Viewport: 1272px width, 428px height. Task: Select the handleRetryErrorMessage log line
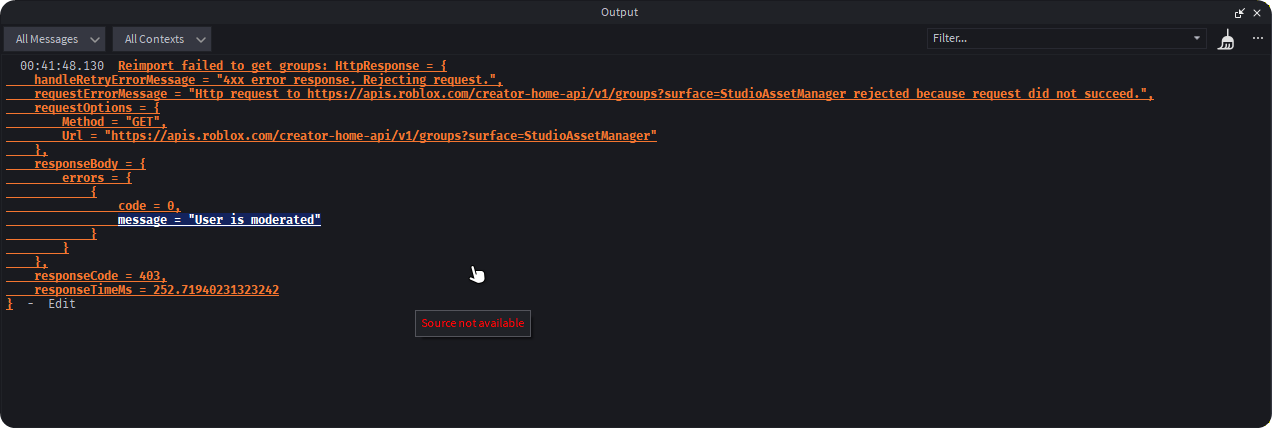(x=268, y=79)
